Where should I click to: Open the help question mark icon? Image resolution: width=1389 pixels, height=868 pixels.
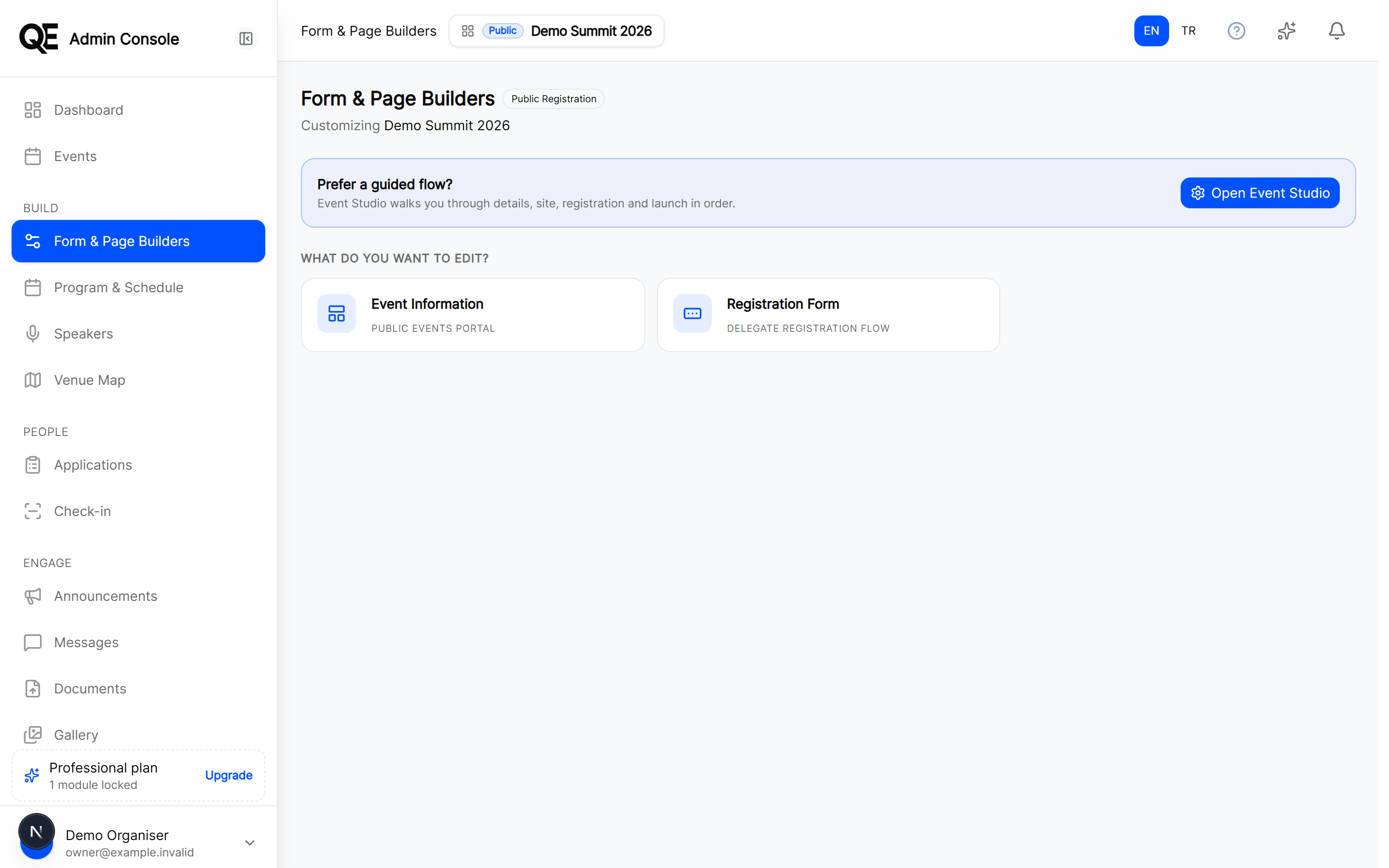point(1236,31)
